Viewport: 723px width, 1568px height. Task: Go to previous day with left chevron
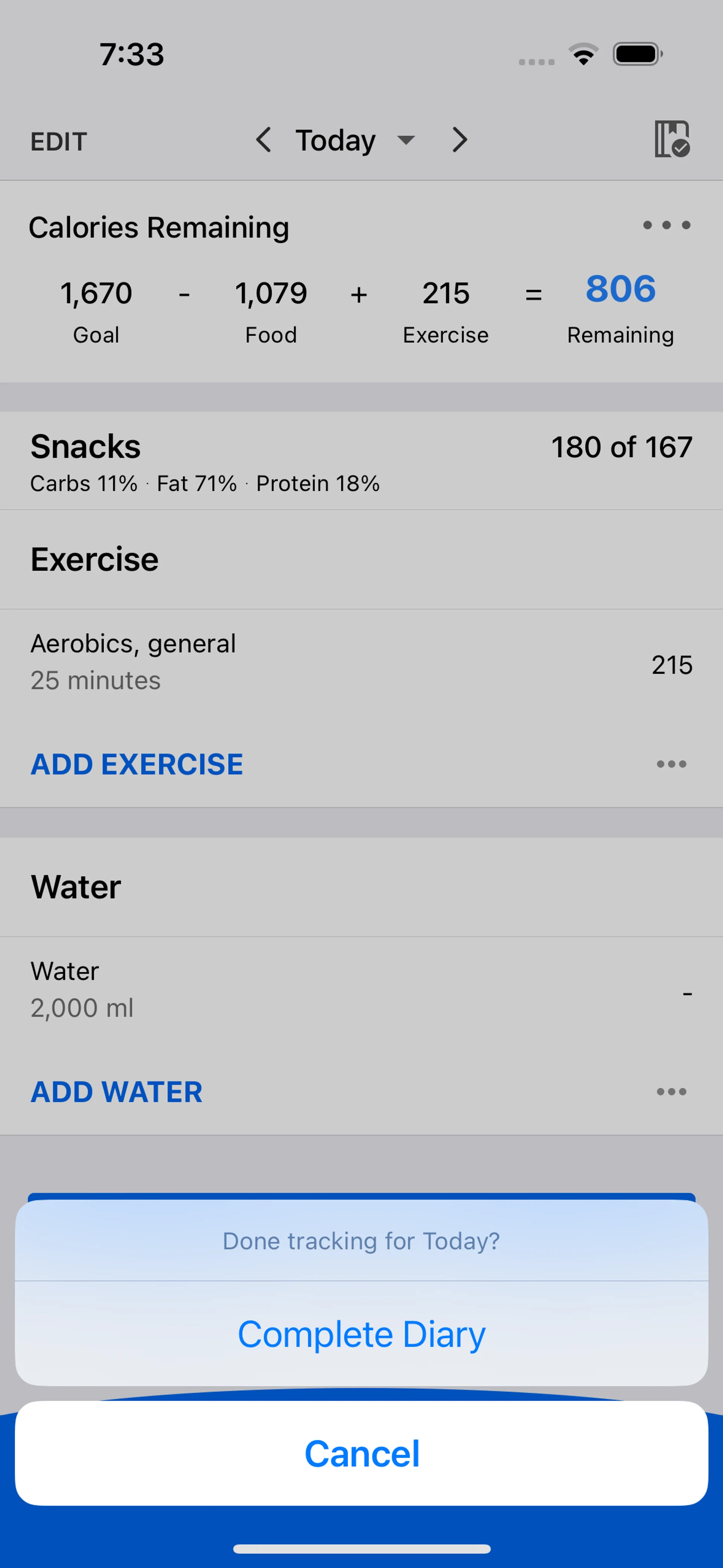tap(264, 140)
